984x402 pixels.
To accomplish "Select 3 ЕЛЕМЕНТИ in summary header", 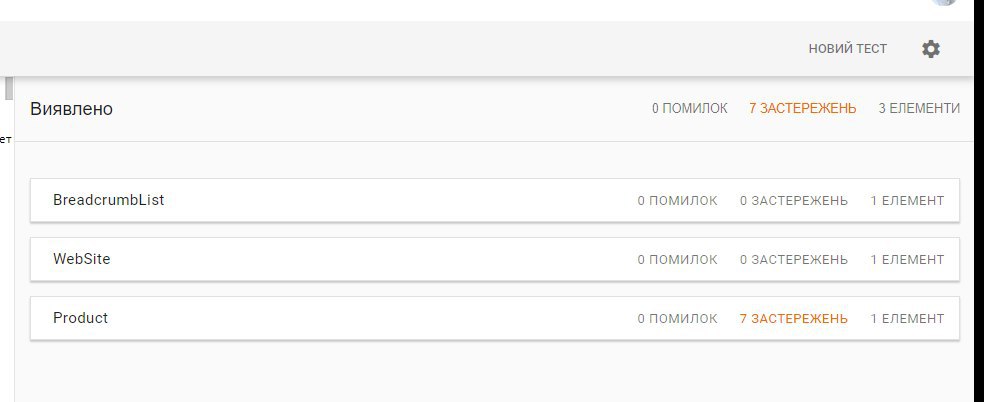I will click(919, 108).
